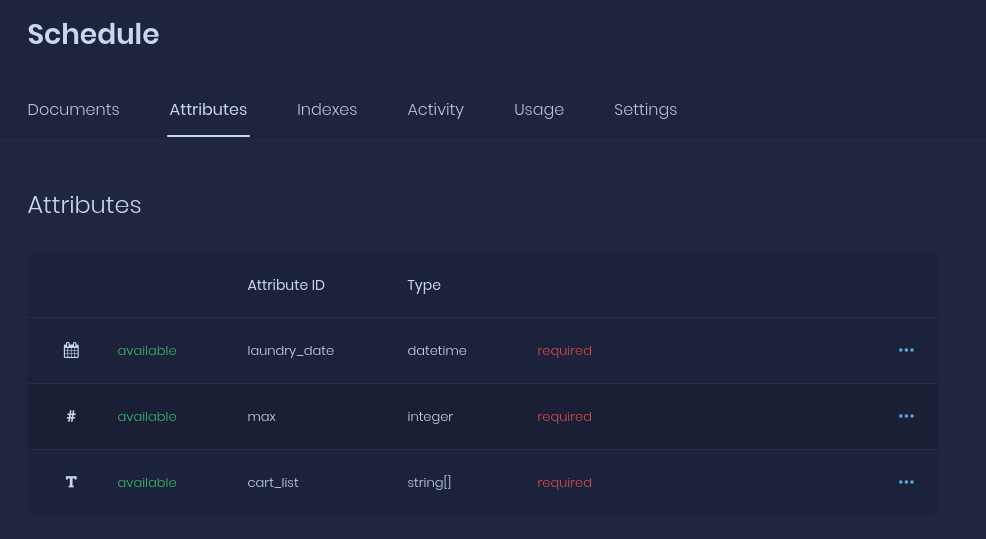Go to the Activity tab

click(x=436, y=109)
